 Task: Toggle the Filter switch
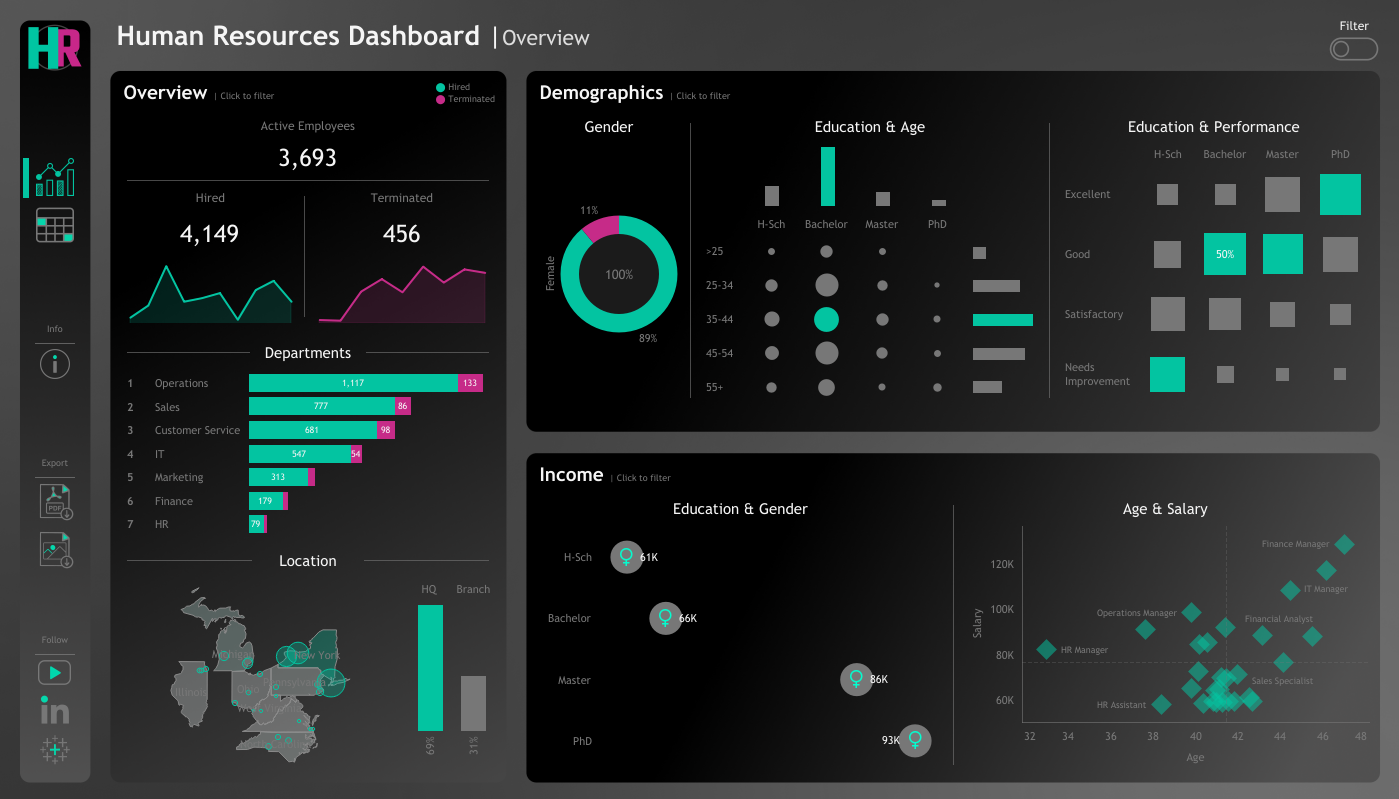pos(1353,49)
